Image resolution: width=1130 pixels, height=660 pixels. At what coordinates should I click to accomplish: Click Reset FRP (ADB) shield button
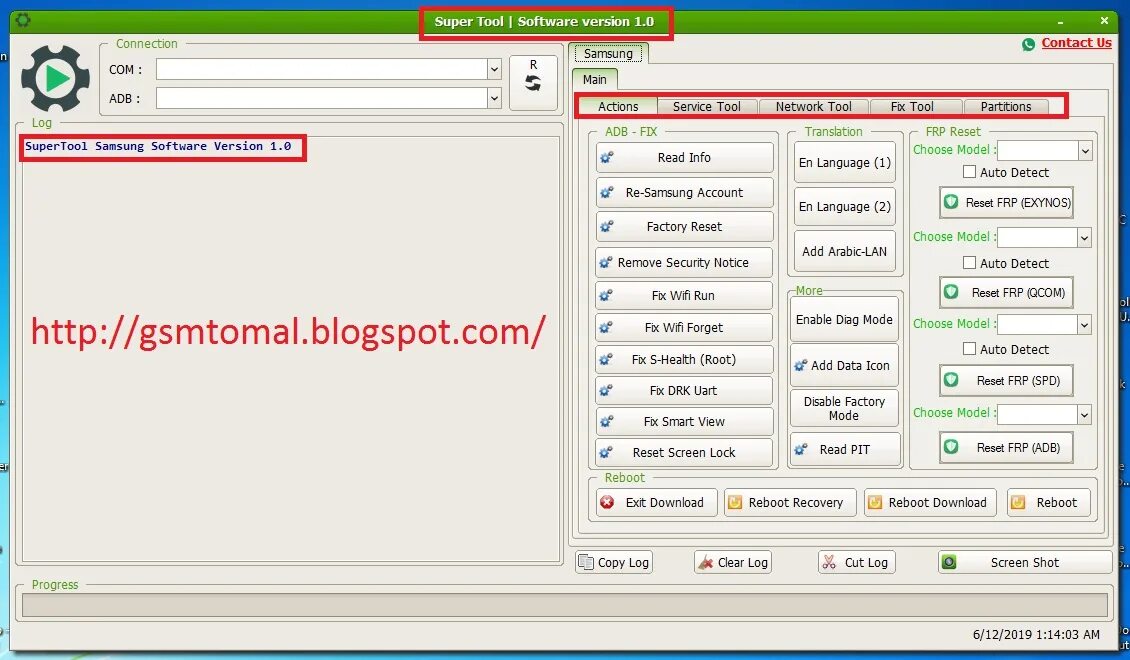(1006, 447)
